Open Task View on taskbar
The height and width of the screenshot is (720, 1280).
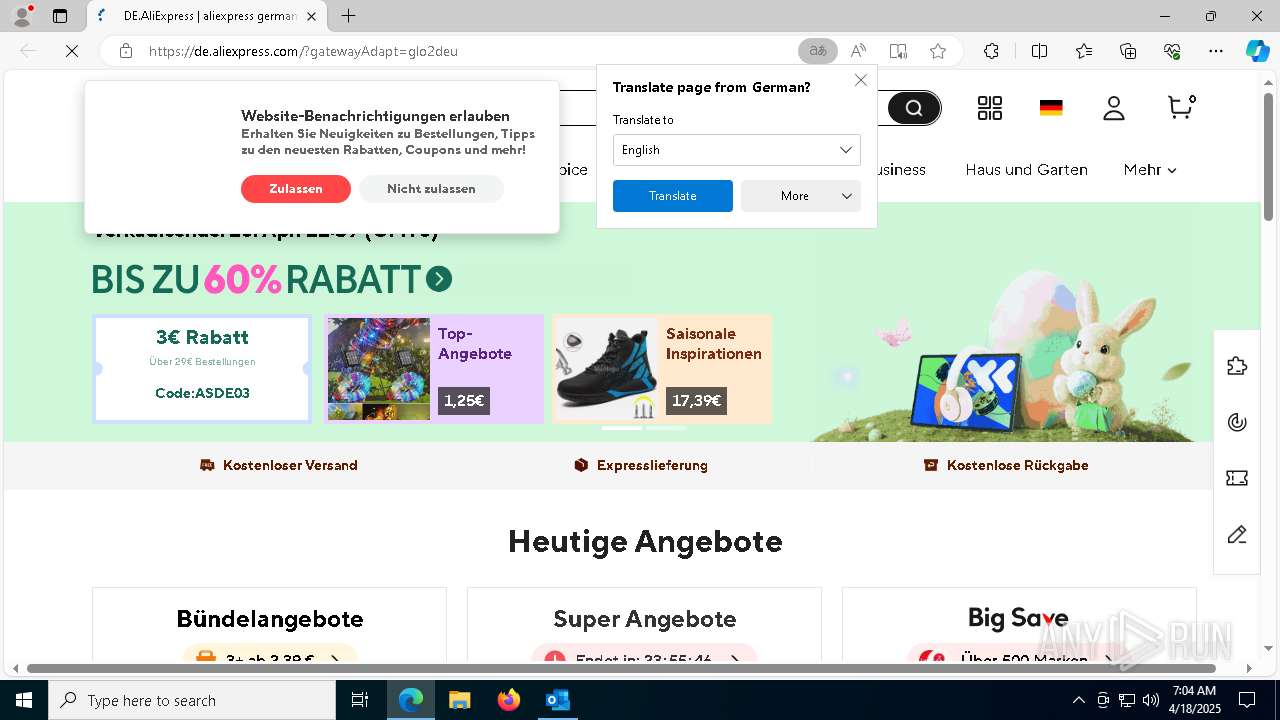click(x=360, y=700)
